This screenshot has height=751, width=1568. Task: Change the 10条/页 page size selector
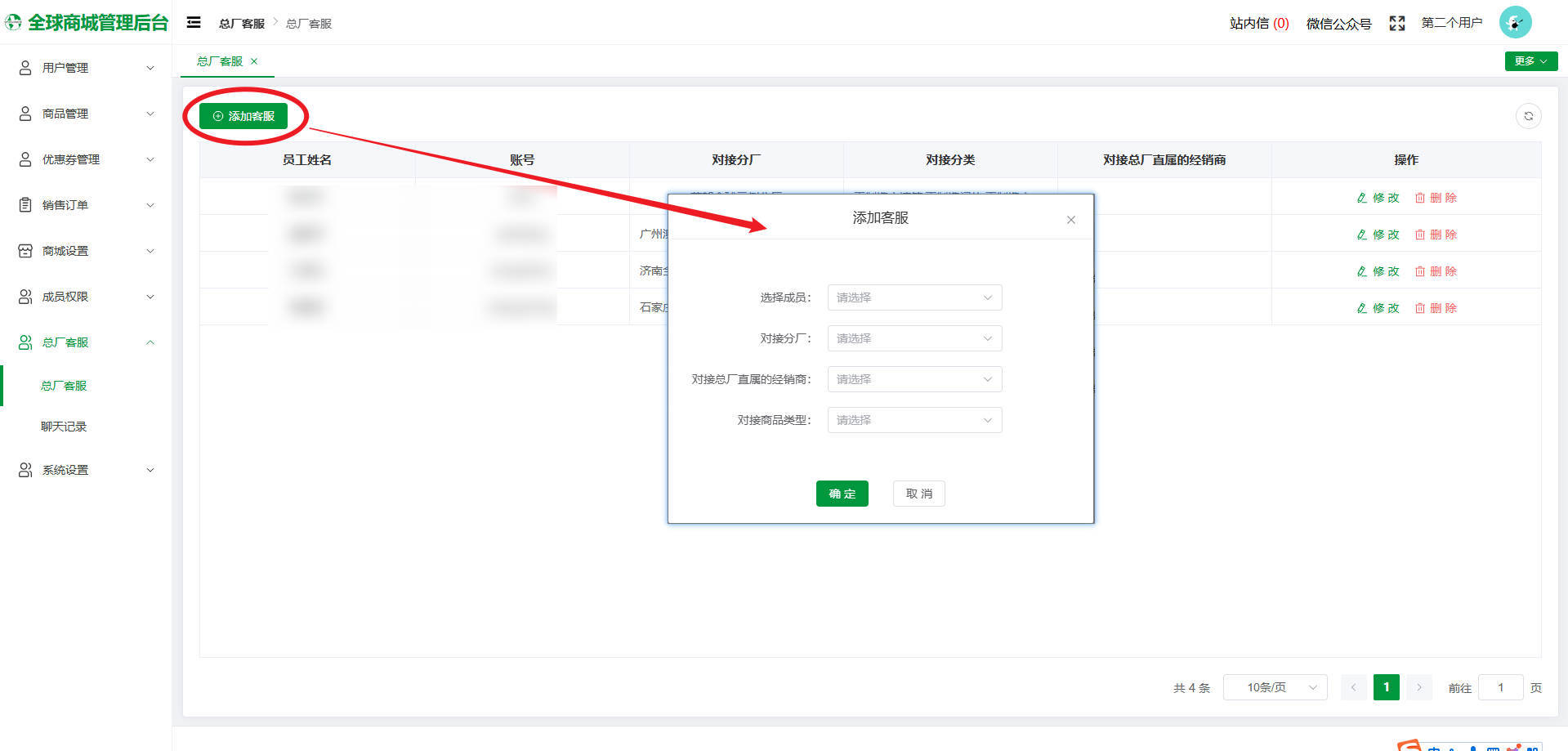[1275, 687]
